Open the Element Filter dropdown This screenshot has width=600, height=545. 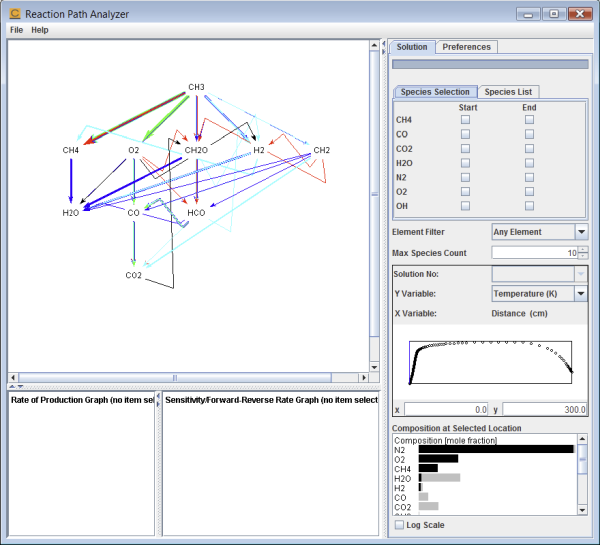pyautogui.click(x=540, y=232)
